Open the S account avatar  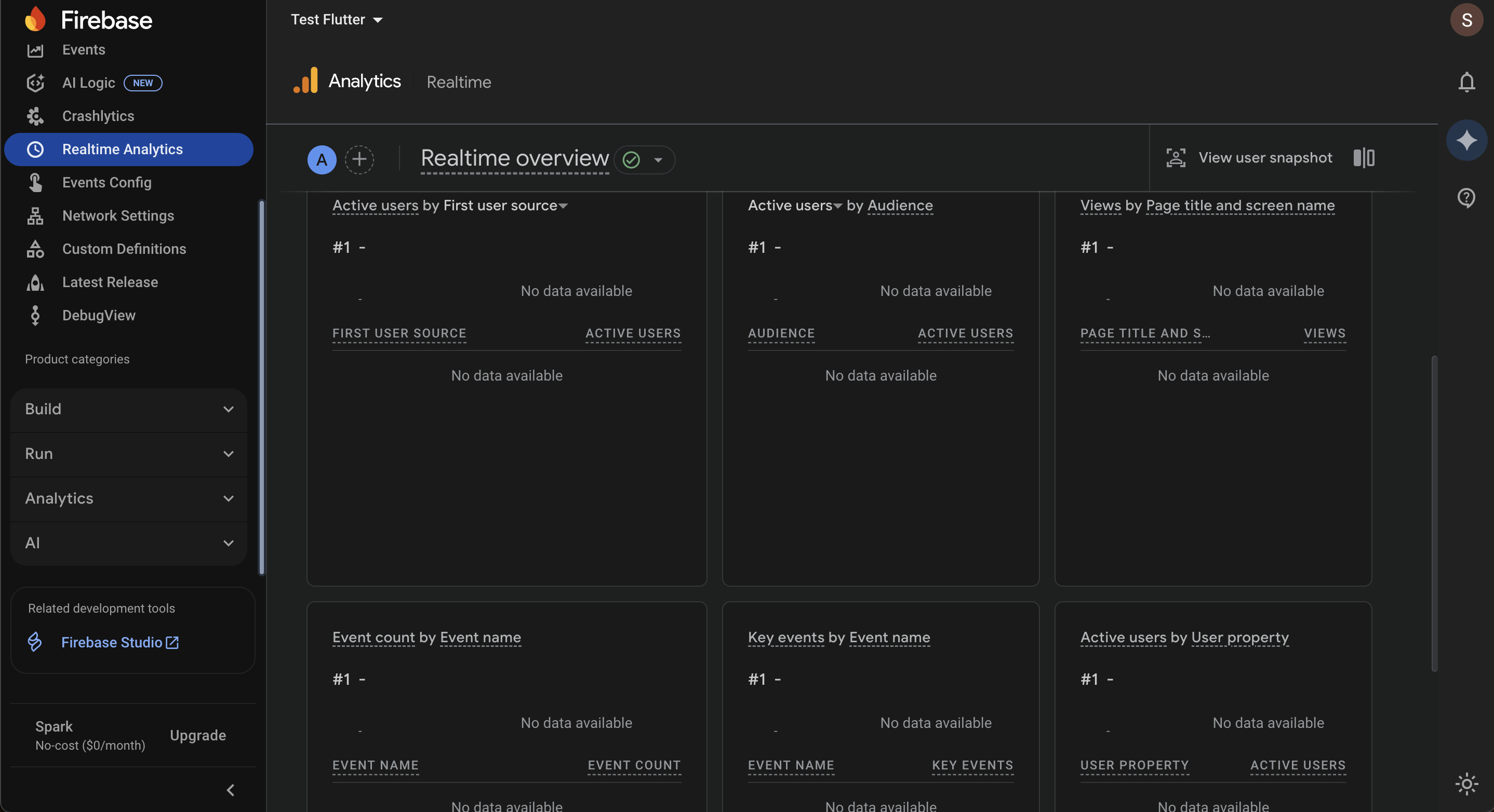click(x=1466, y=20)
